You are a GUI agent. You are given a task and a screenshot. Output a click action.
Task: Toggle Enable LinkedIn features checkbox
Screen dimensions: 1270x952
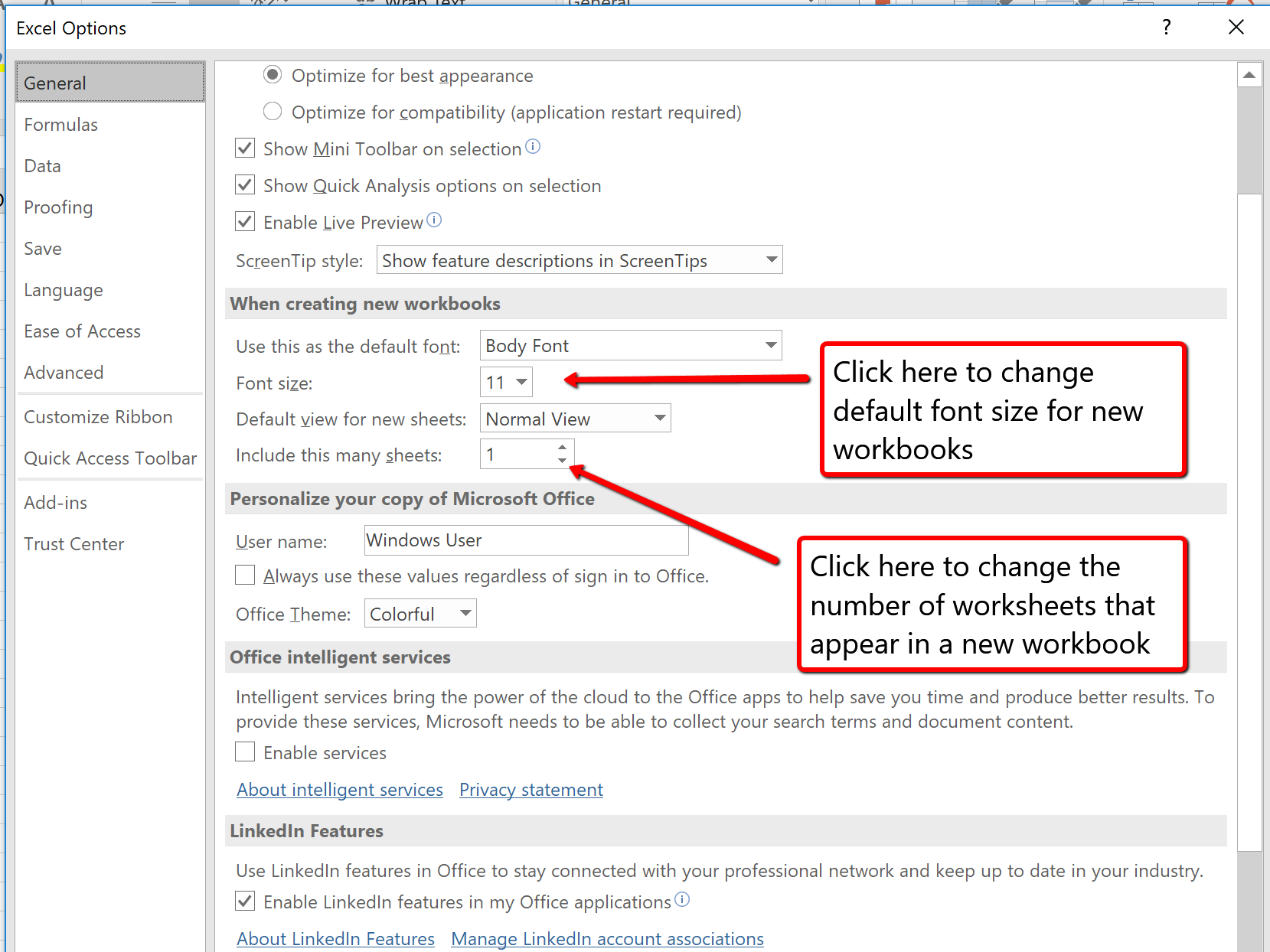(x=245, y=901)
